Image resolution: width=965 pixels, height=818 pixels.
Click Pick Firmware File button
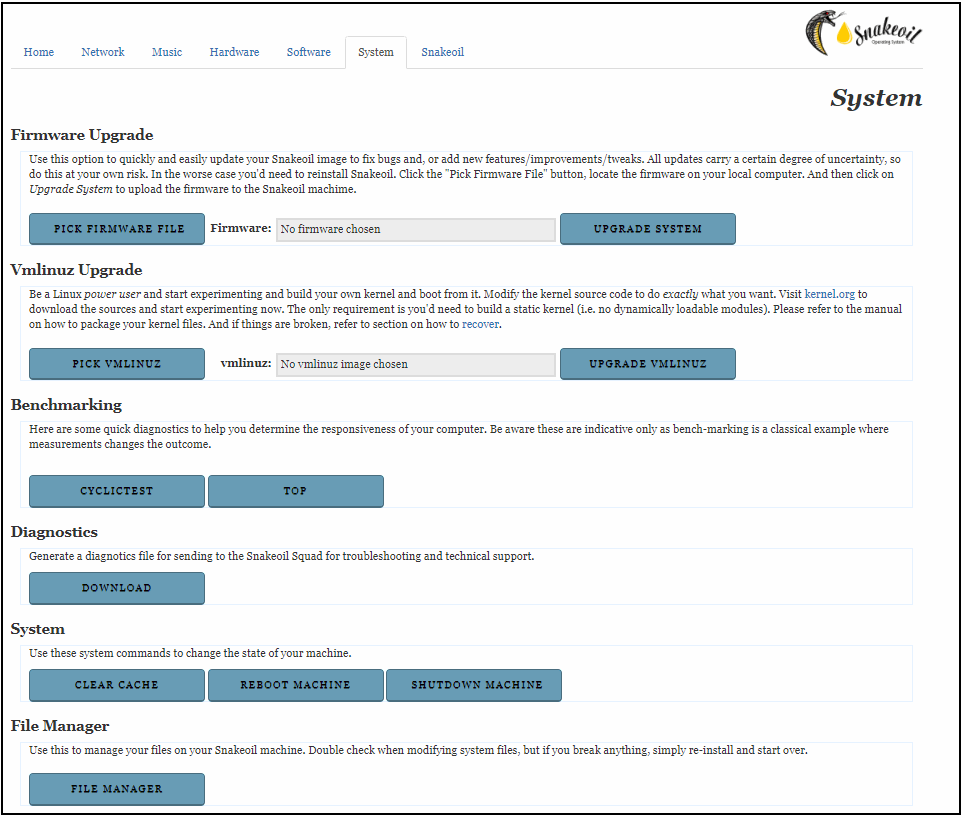pos(117,229)
